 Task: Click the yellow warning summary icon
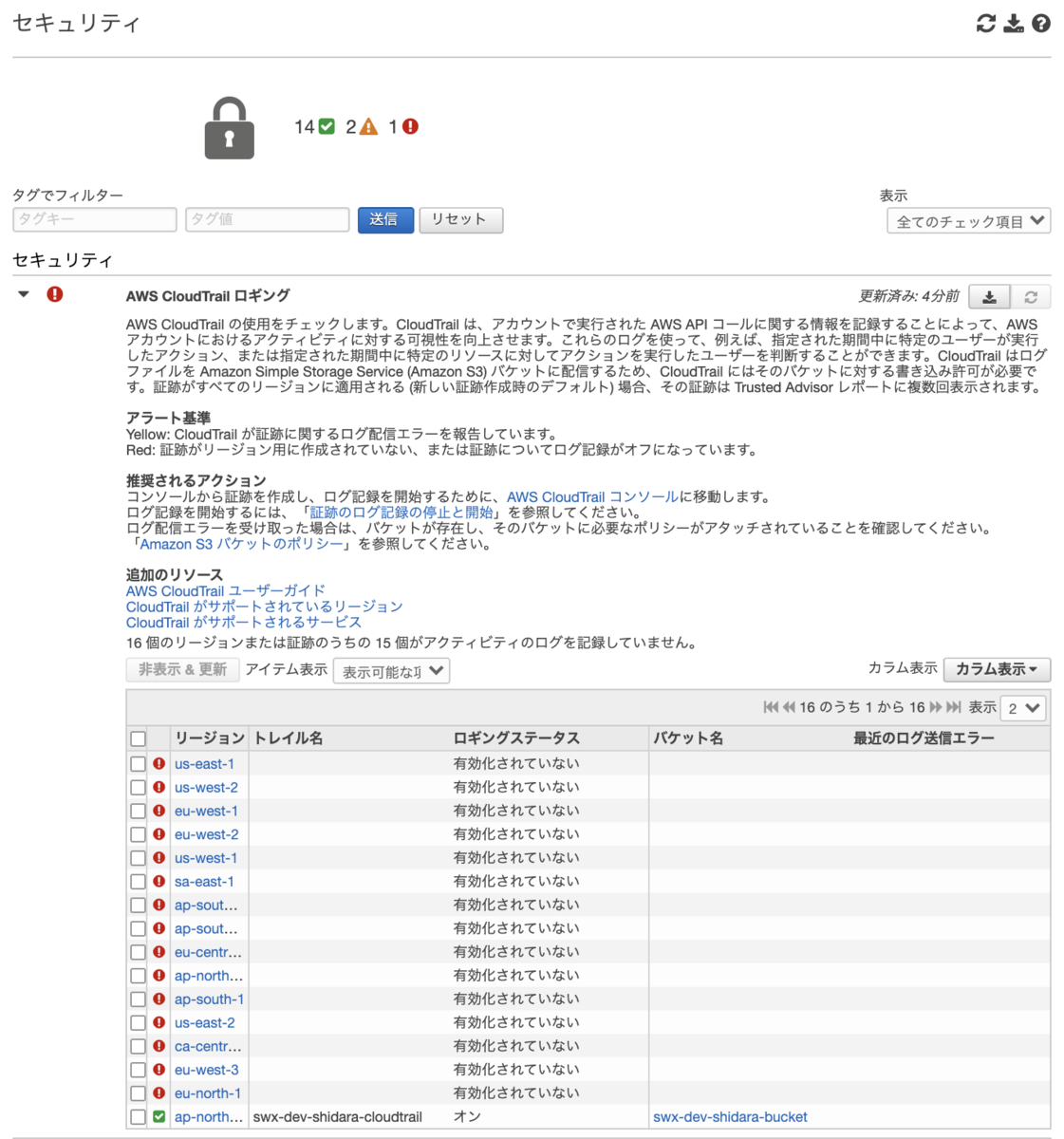click(367, 124)
